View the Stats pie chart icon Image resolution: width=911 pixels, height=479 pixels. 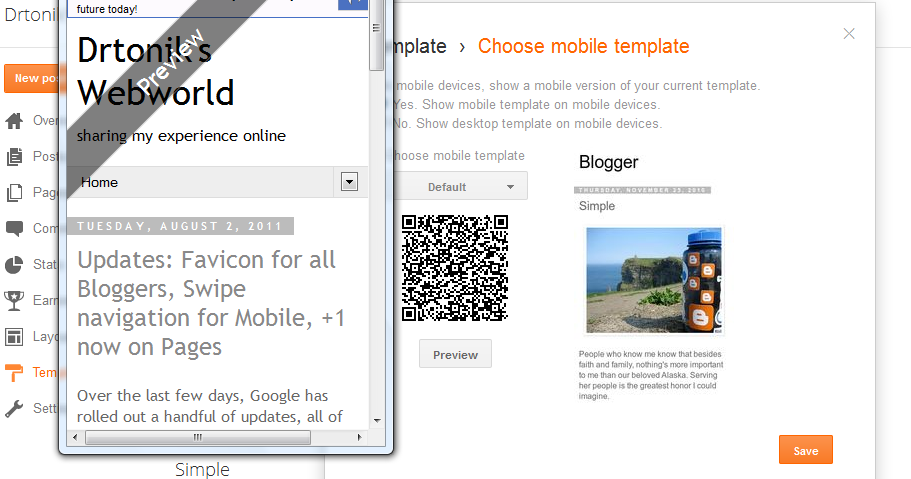(x=15, y=264)
